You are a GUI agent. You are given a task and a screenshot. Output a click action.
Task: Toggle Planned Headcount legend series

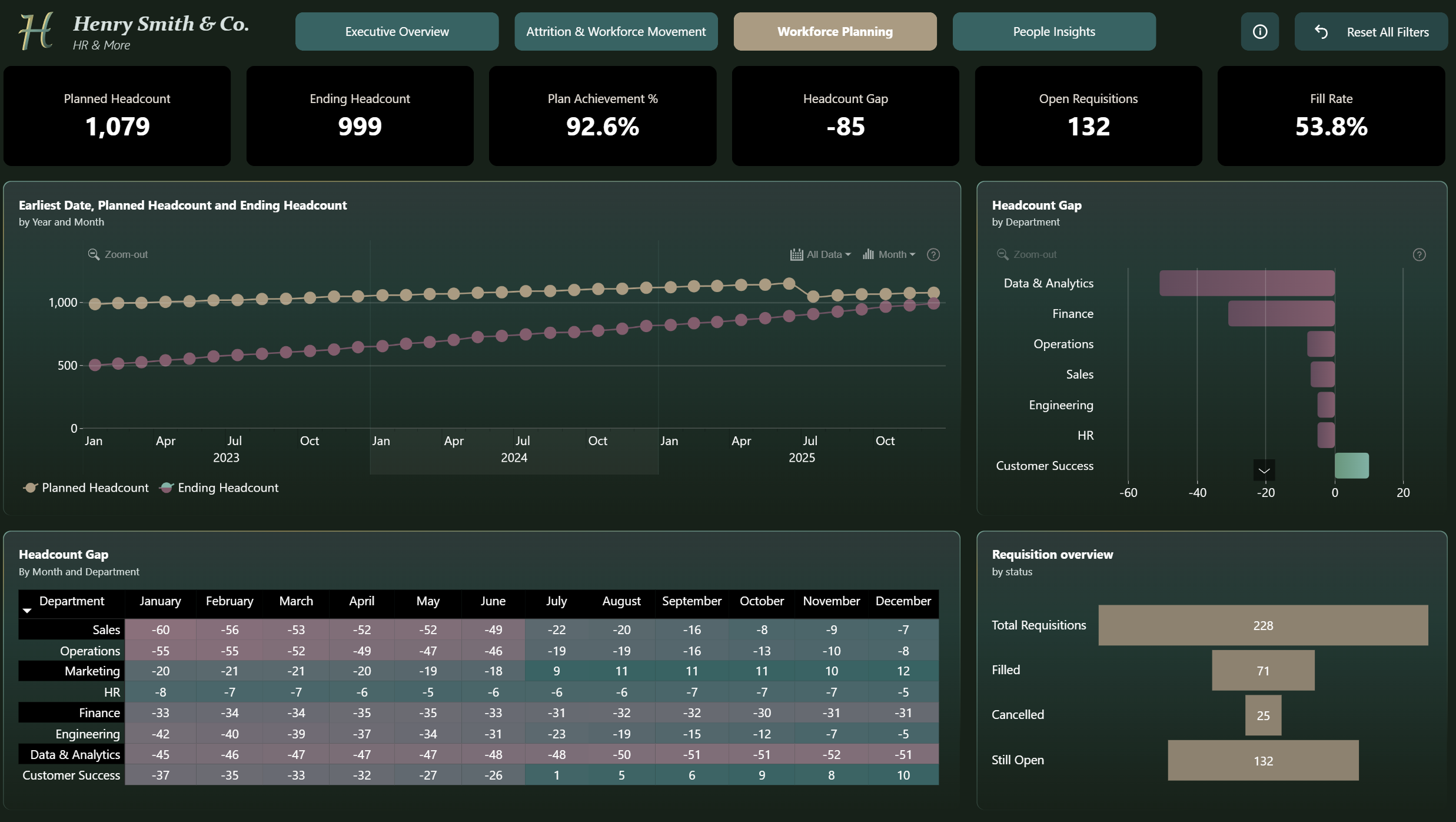coord(86,488)
